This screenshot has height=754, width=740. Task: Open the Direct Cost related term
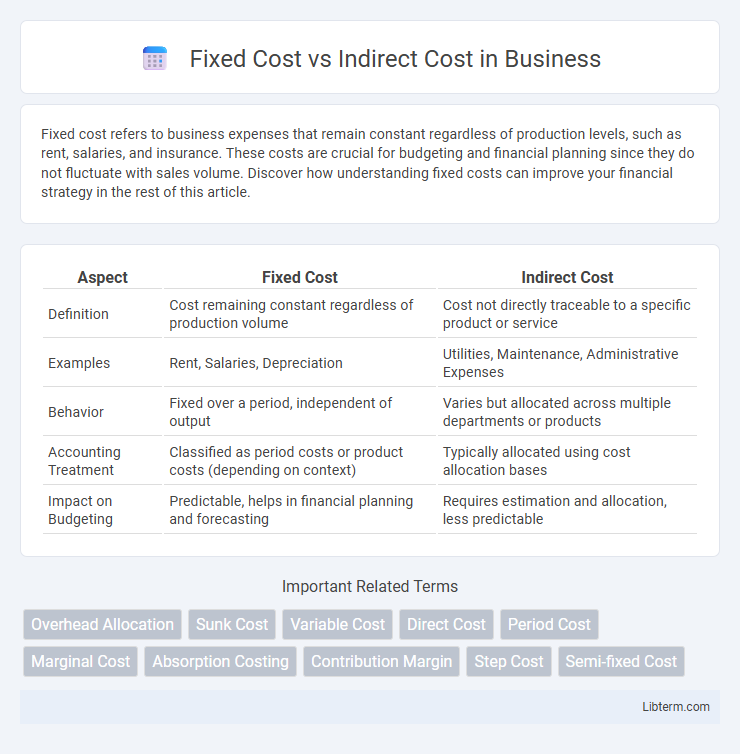click(x=446, y=624)
